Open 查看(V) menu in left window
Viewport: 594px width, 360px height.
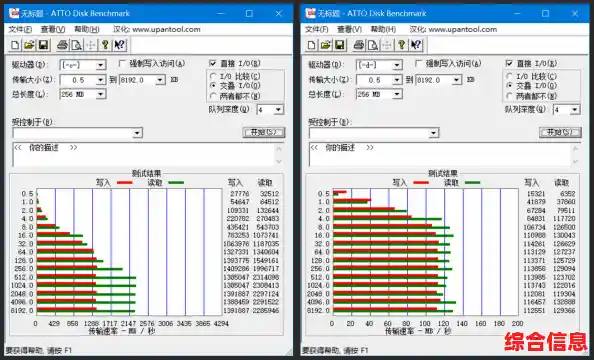tap(53, 29)
